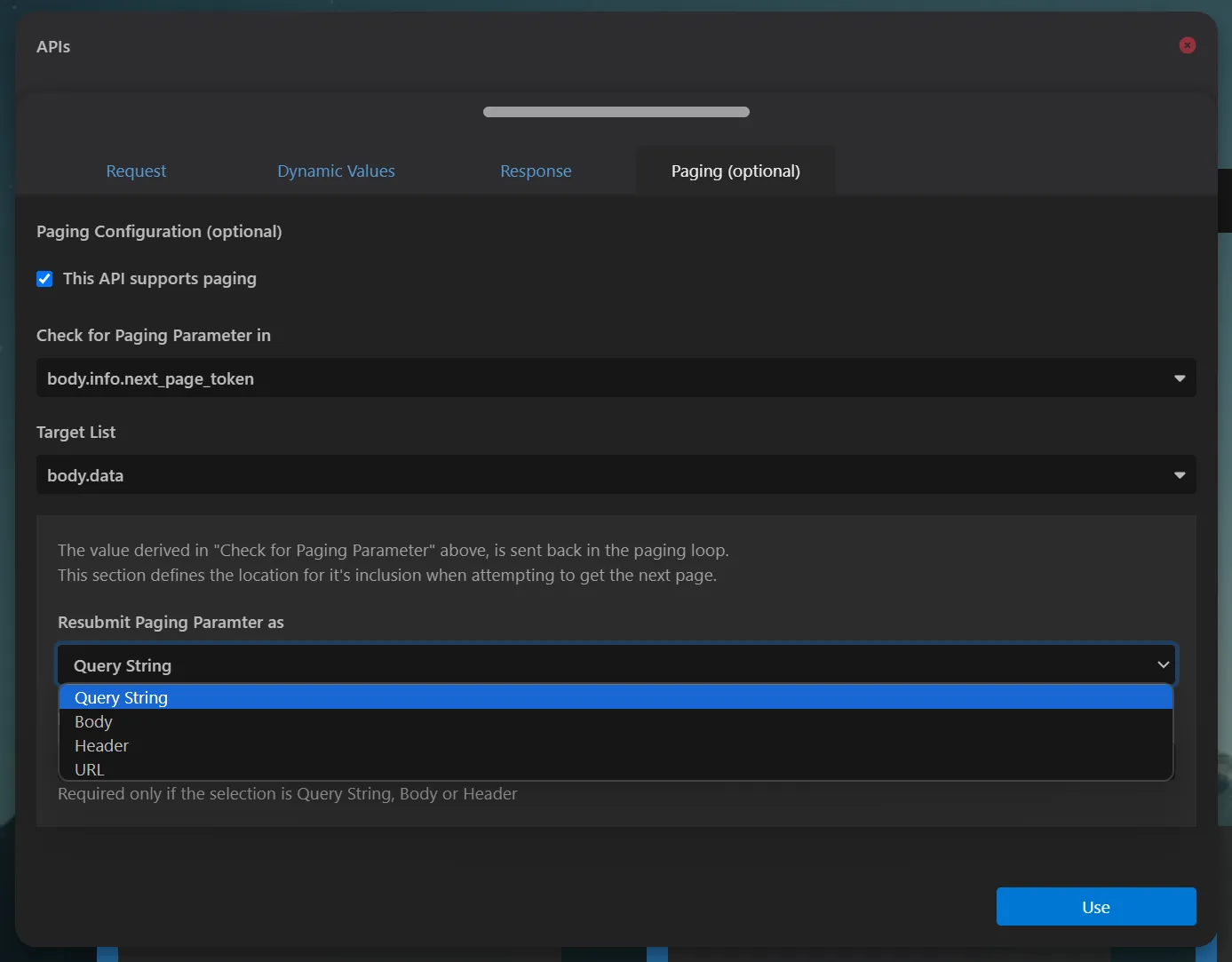Image resolution: width=1232 pixels, height=962 pixels.
Task: Uncheck 'This API supports paging' checkbox
Action: click(44, 279)
